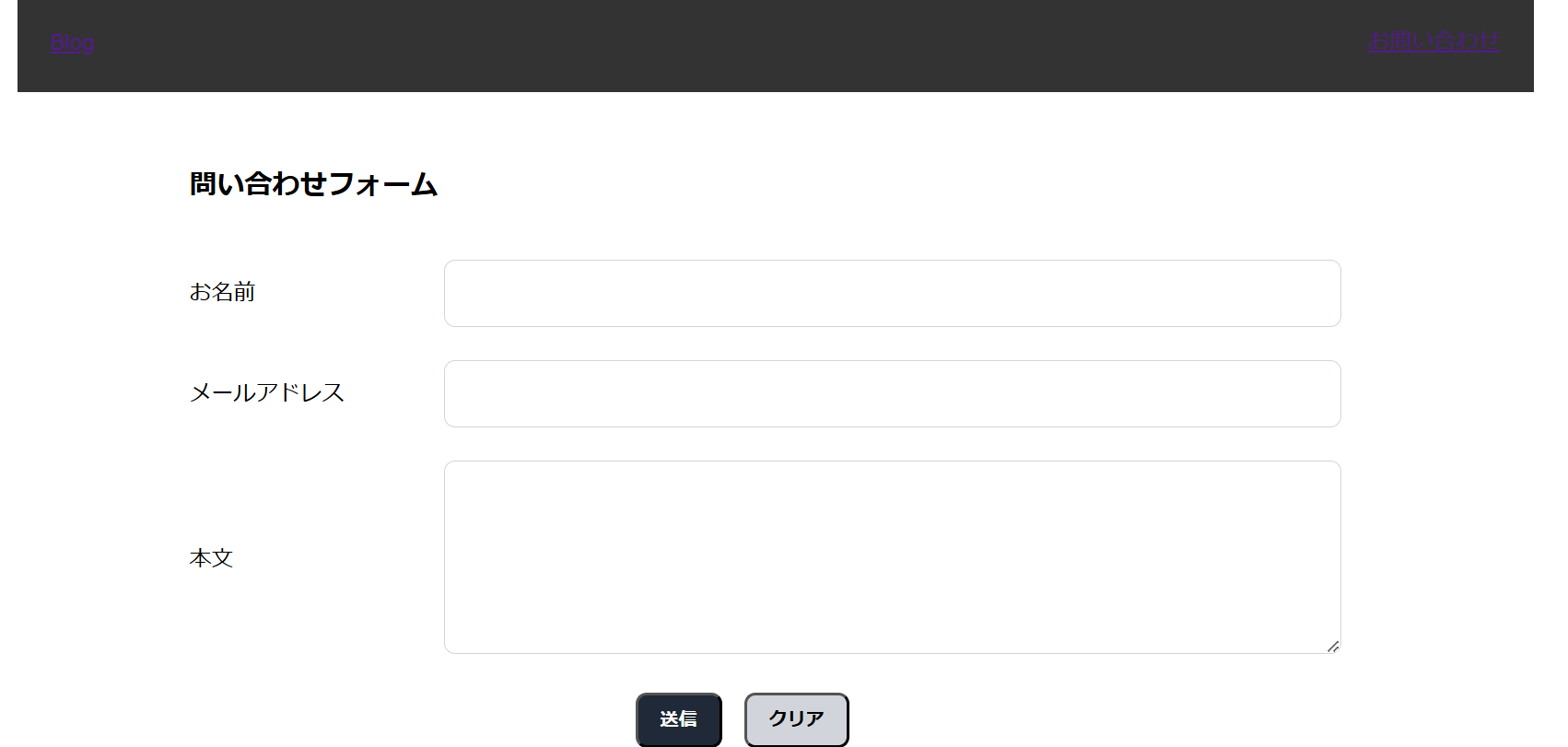This screenshot has width=1568, height=747.
Task: Grab the textarea resize handle
Action: tap(1332, 647)
